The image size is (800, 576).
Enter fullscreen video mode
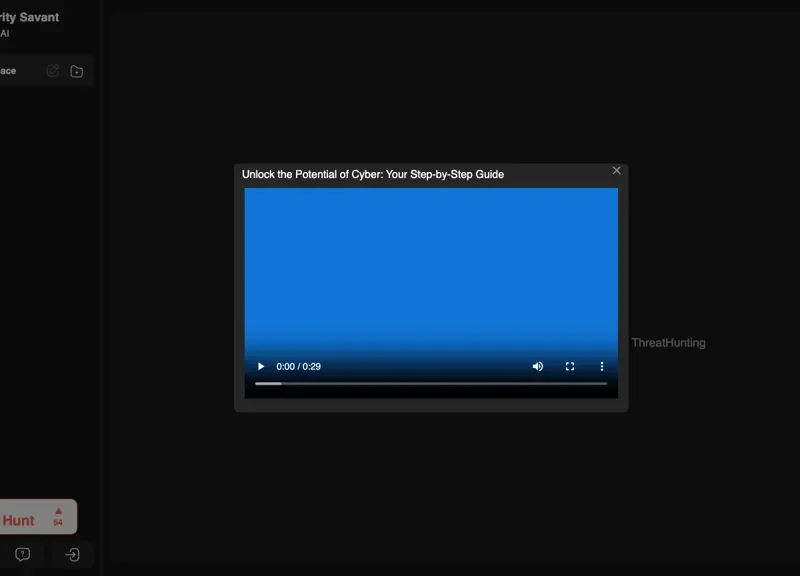click(570, 367)
